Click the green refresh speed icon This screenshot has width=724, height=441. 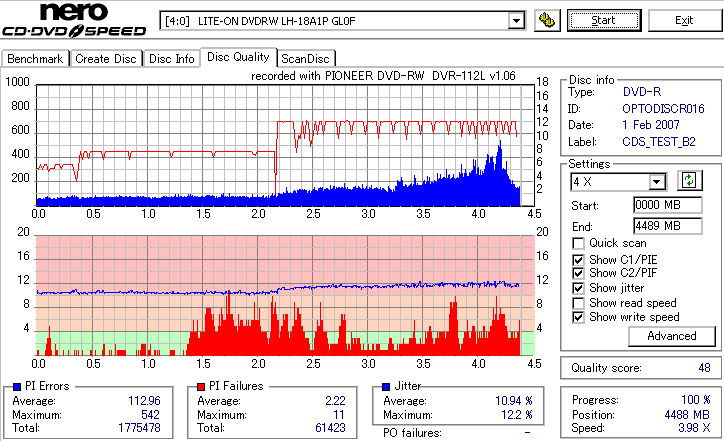[x=689, y=181]
